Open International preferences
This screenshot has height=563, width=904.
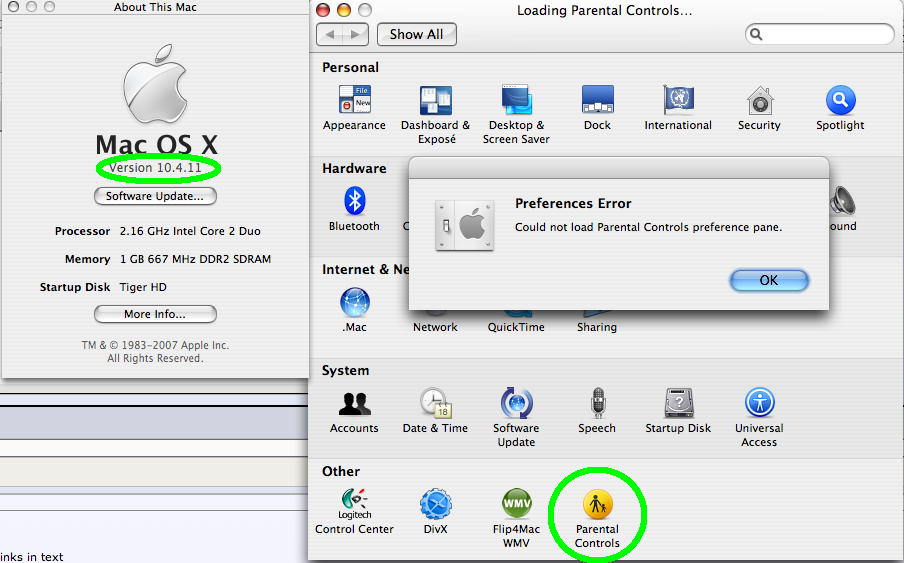pyautogui.click(x=678, y=108)
